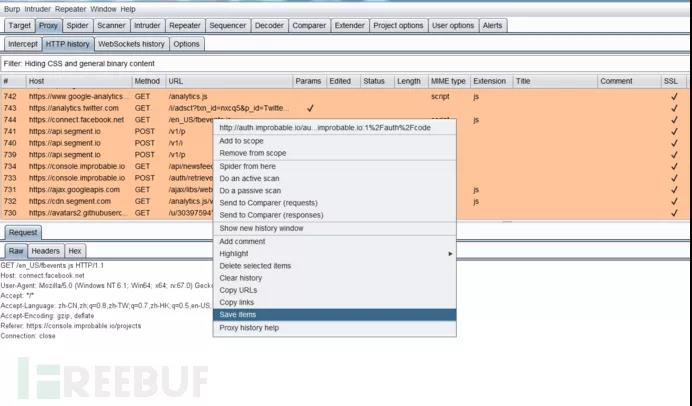Choose Add to scope from context menu

coord(335,141)
